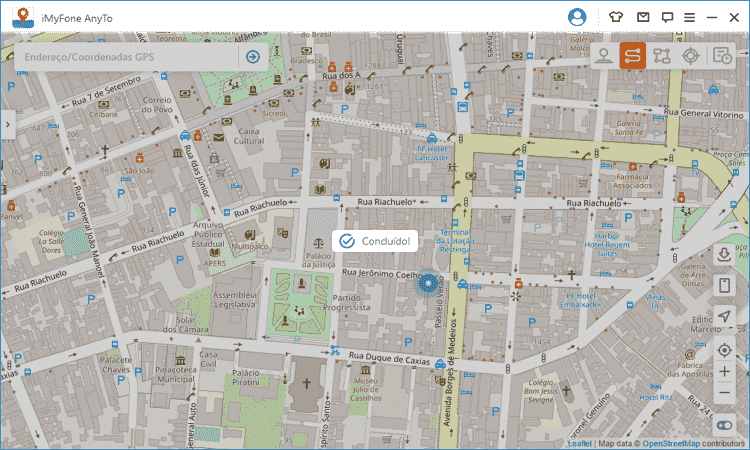Click the Colégio La Salle Dores label
Screen dimensions: 750x450
(x=51, y=241)
